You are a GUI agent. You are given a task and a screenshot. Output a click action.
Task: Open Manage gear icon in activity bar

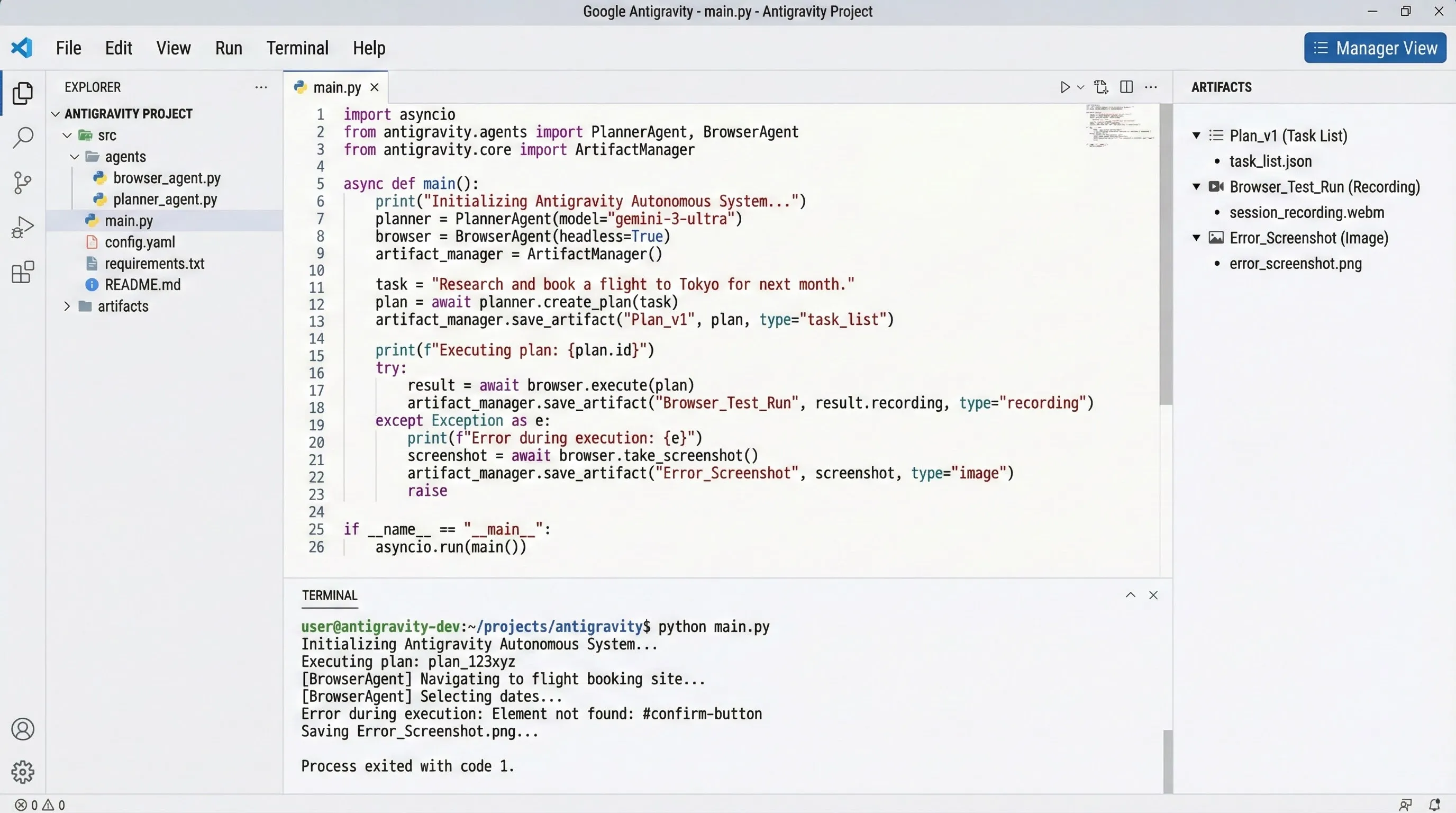tap(23, 772)
